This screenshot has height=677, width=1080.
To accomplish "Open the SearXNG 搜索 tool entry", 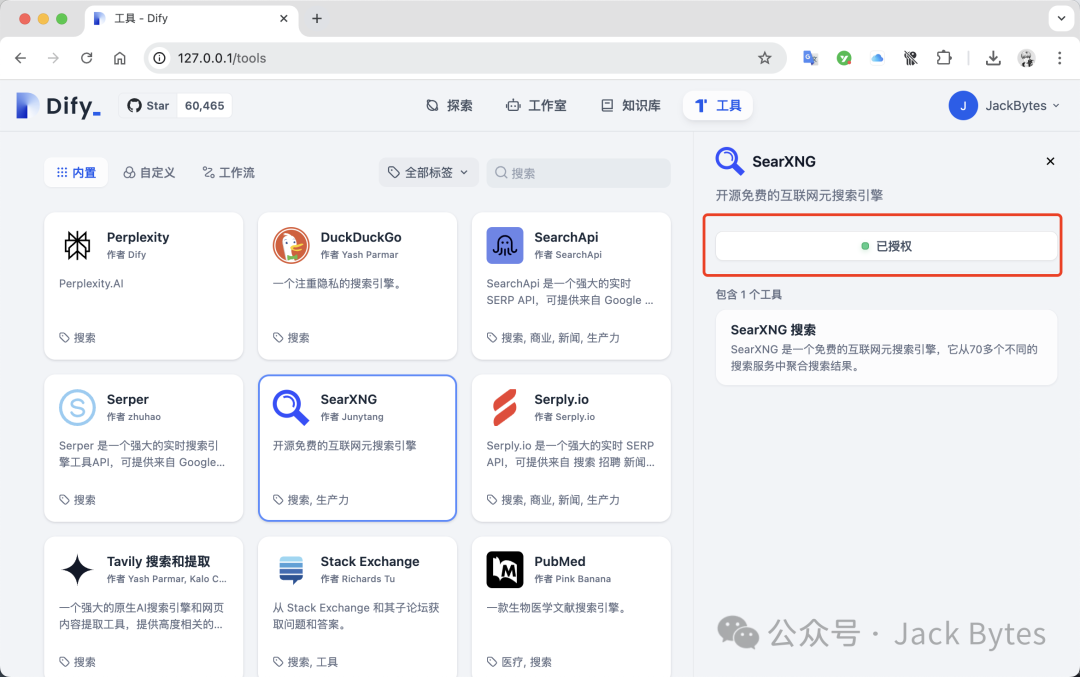I will tap(886, 347).
